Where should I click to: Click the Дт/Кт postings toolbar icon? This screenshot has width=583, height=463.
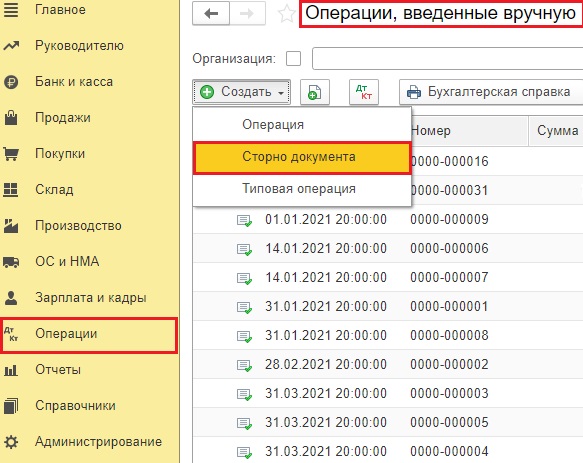(364, 92)
